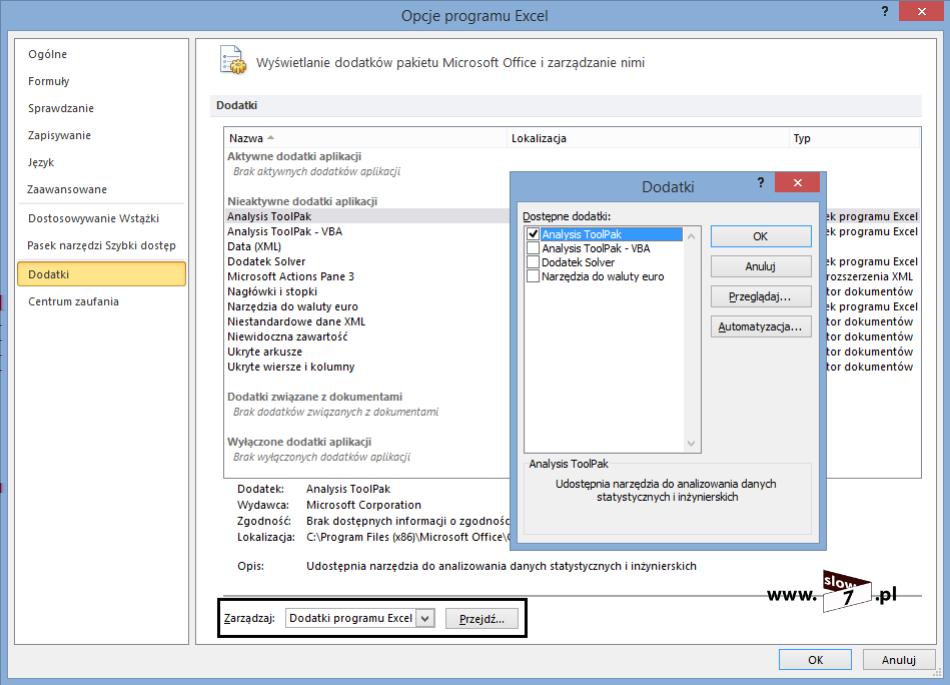Open help in the Opcje programu Excel window

[x=885, y=12]
